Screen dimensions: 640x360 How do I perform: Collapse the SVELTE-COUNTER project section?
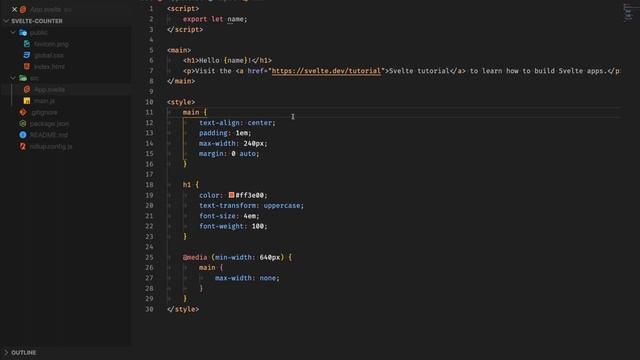(x=6, y=21)
